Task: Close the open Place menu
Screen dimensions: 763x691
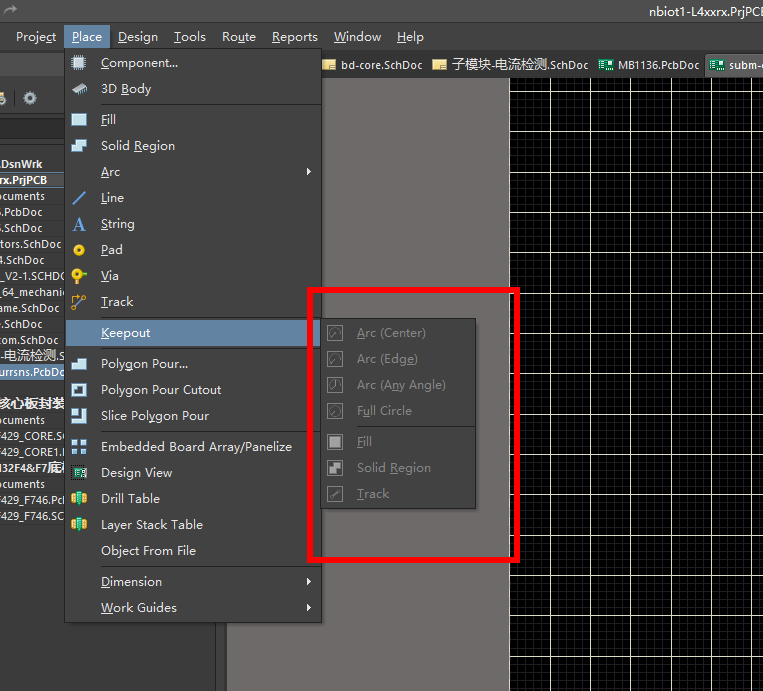Action: click(87, 37)
